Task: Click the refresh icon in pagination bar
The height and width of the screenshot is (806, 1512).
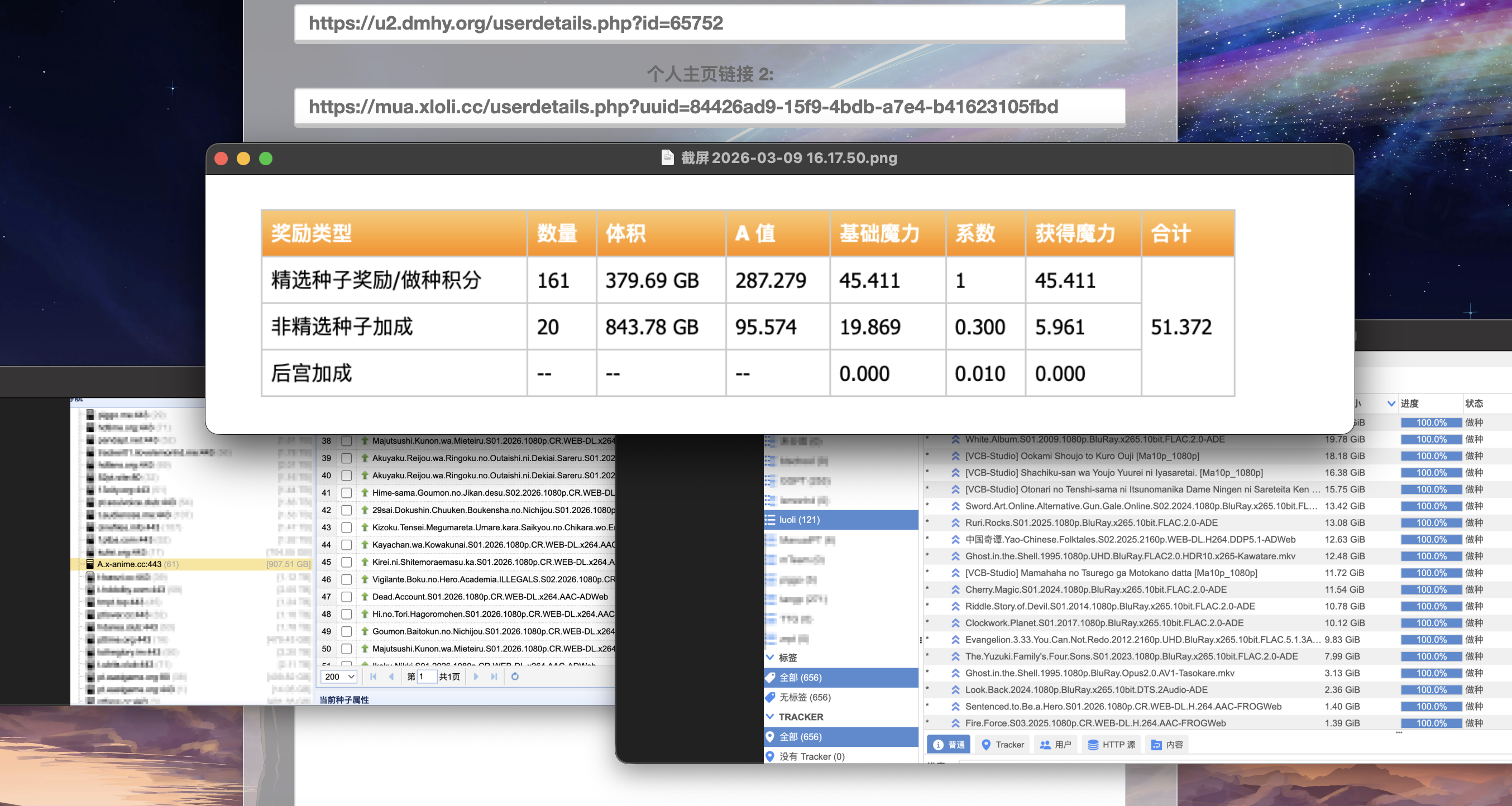Action: coord(515,677)
